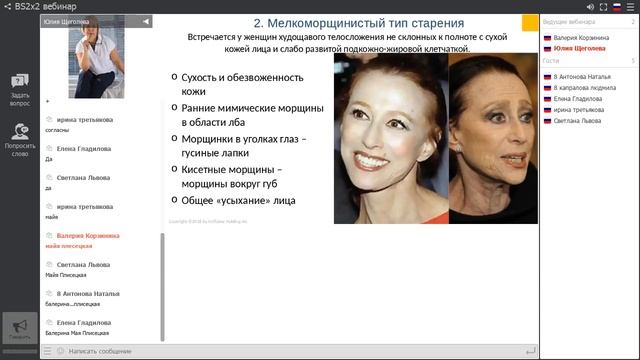This screenshot has width=640, height=360.
Task: Click the presenter video thumbnail
Action: pos(96,57)
